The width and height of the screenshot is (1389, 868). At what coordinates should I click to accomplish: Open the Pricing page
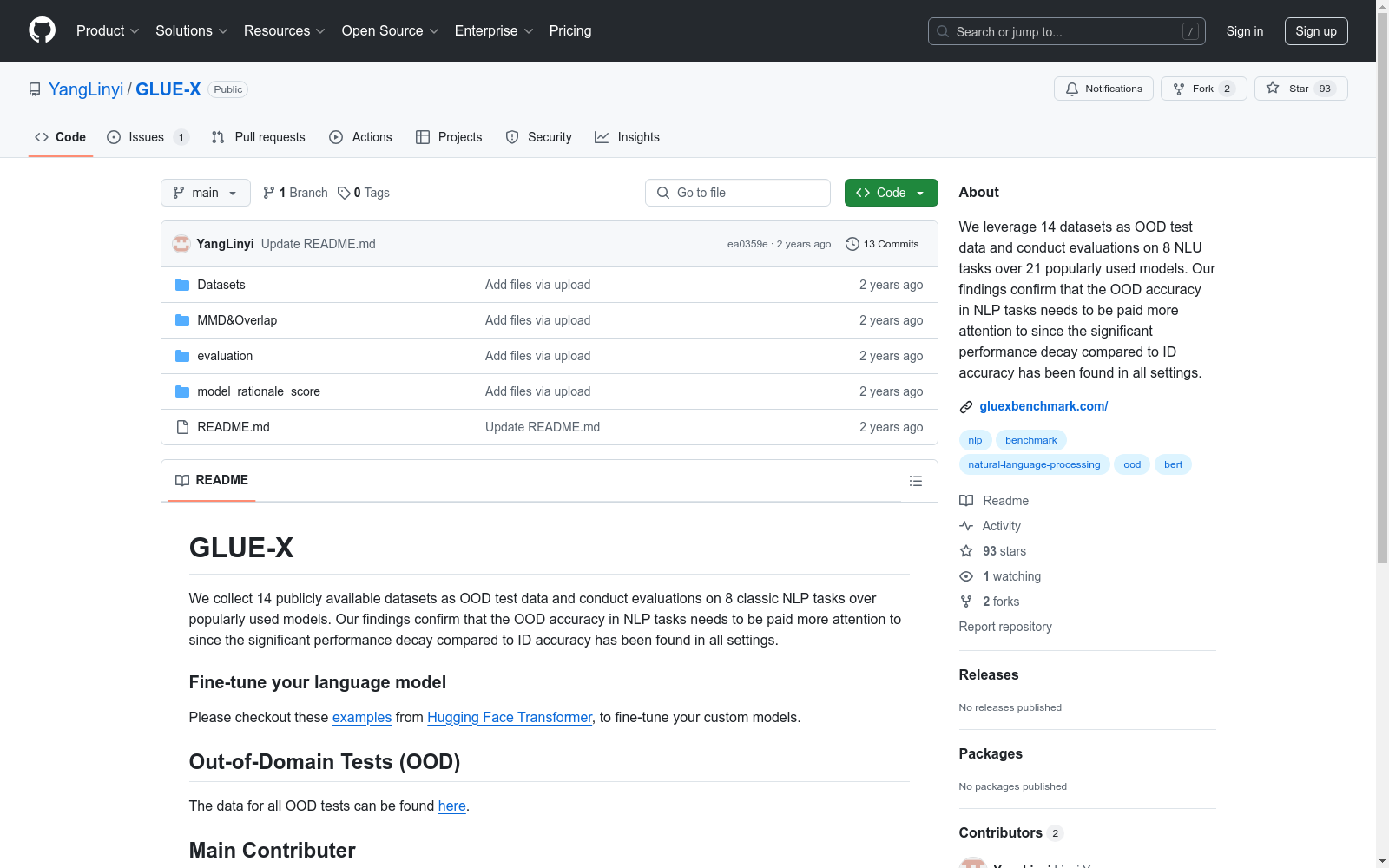(x=570, y=30)
